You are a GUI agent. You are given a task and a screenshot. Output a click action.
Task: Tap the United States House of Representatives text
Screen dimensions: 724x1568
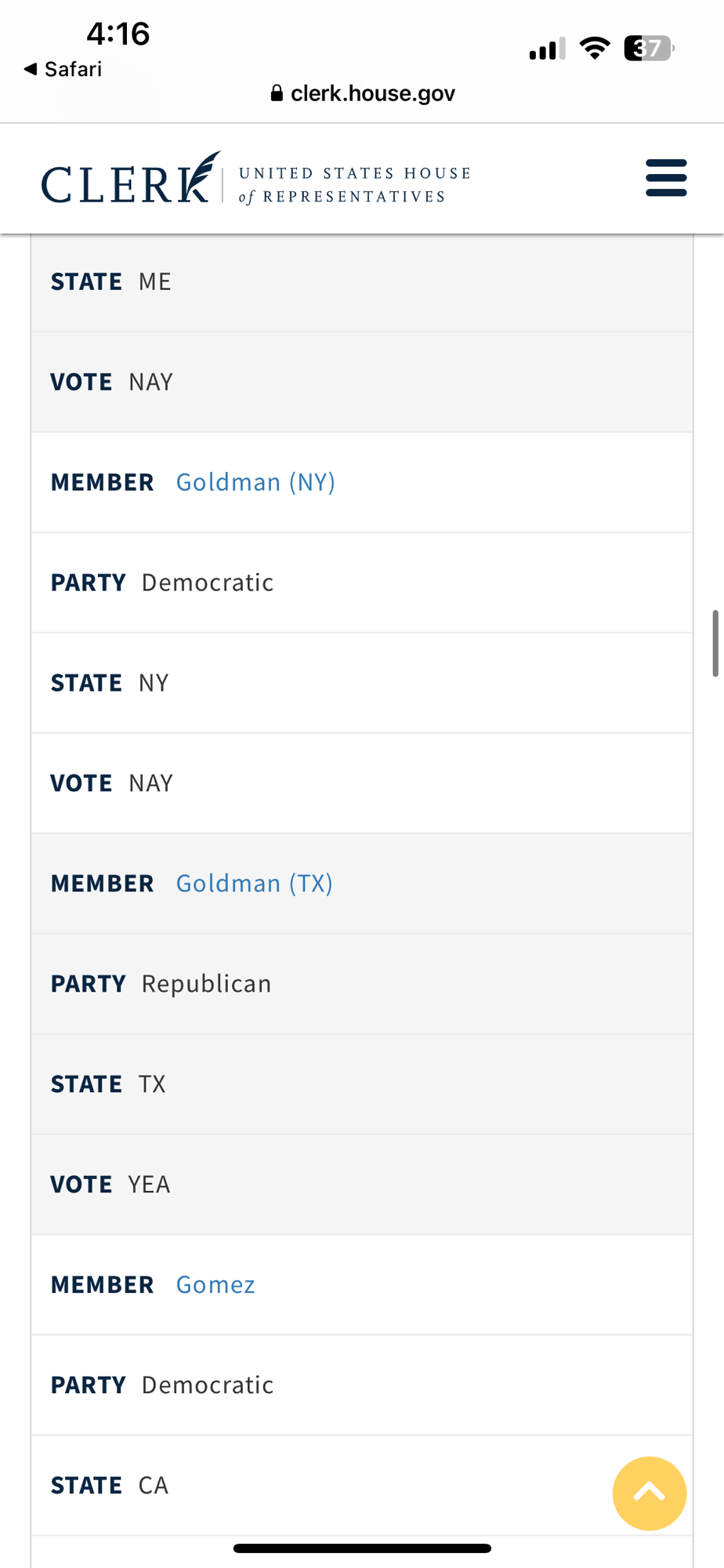[354, 184]
